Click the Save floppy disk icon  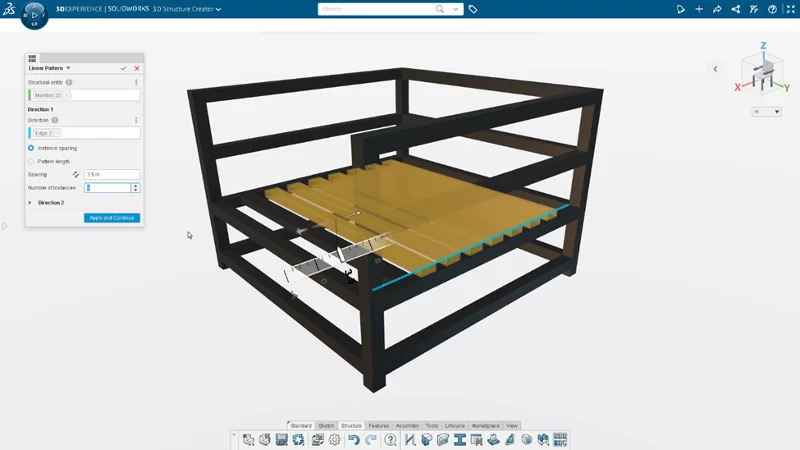(x=282, y=439)
